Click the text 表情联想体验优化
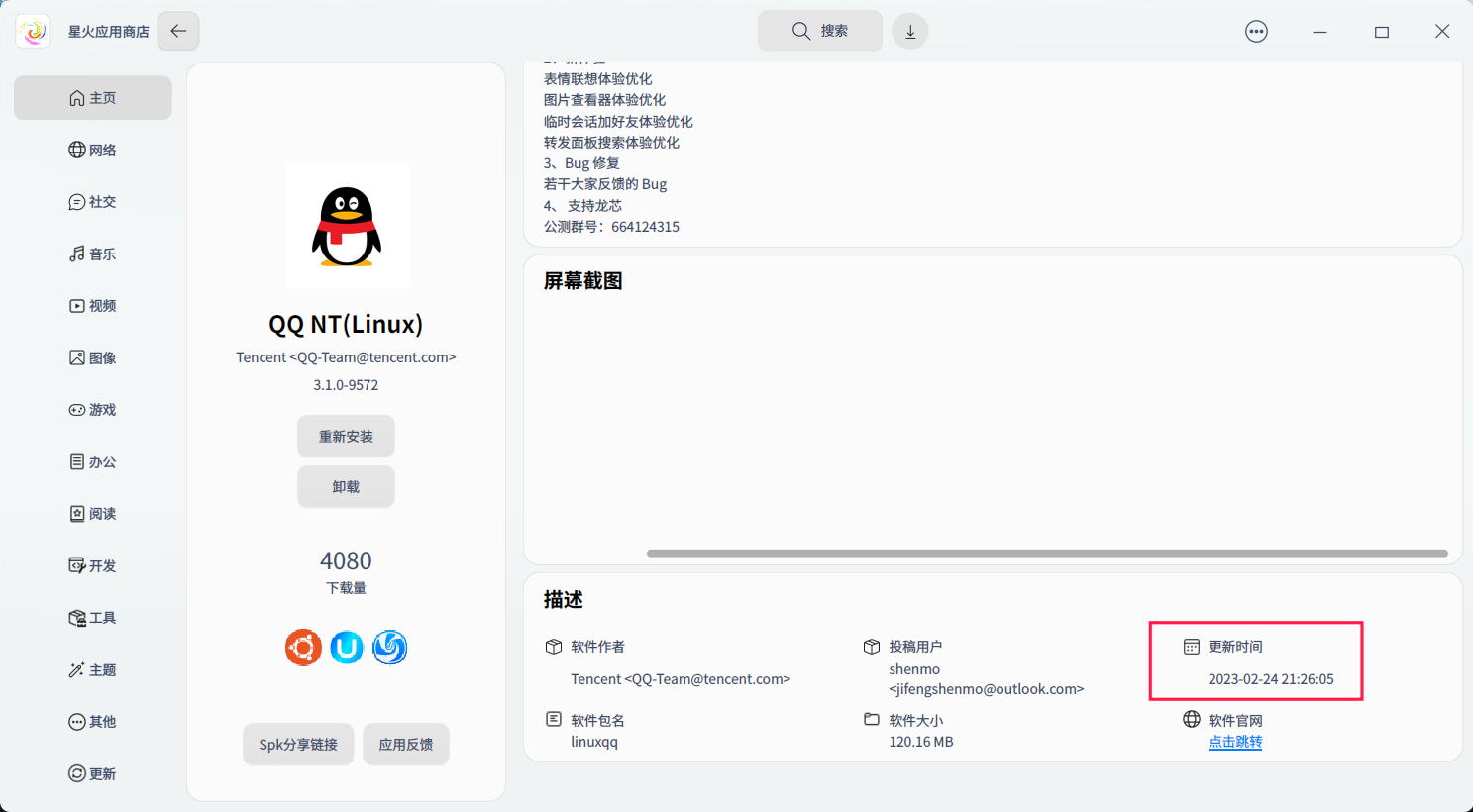The height and width of the screenshot is (812, 1473). (597, 79)
